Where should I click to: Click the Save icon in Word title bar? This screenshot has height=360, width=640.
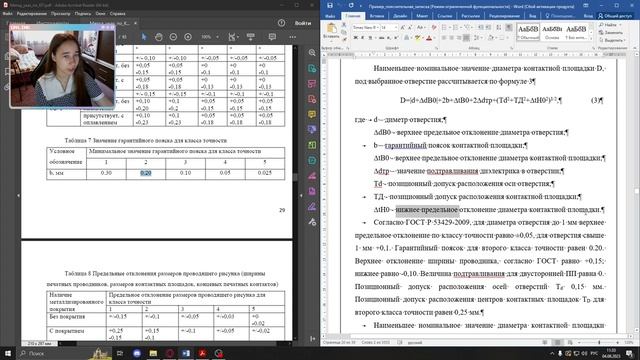pyautogui.click(x=330, y=6)
